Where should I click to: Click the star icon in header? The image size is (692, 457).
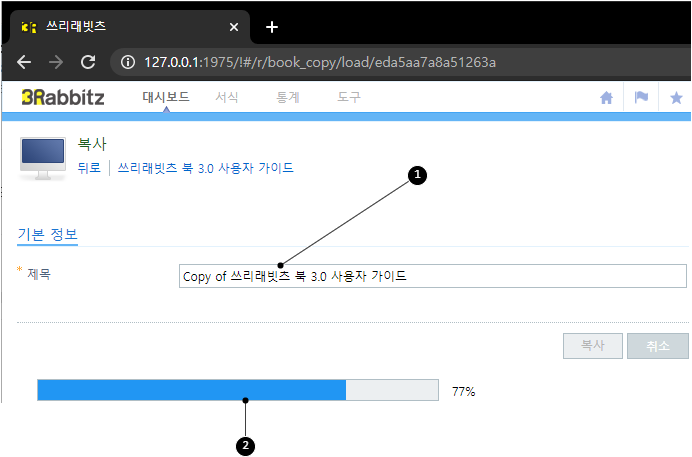pos(676,97)
